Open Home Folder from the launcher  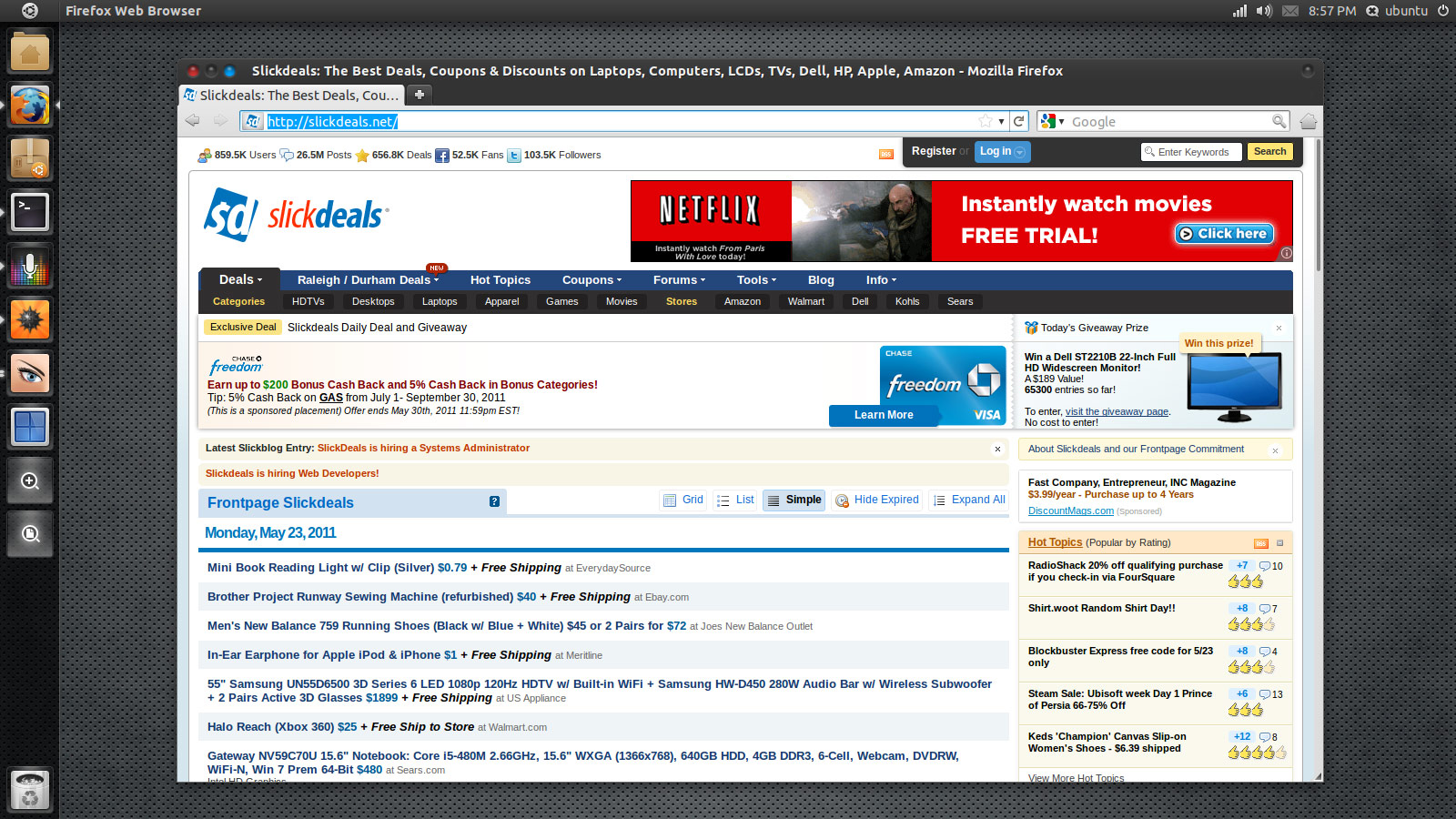[x=29, y=52]
